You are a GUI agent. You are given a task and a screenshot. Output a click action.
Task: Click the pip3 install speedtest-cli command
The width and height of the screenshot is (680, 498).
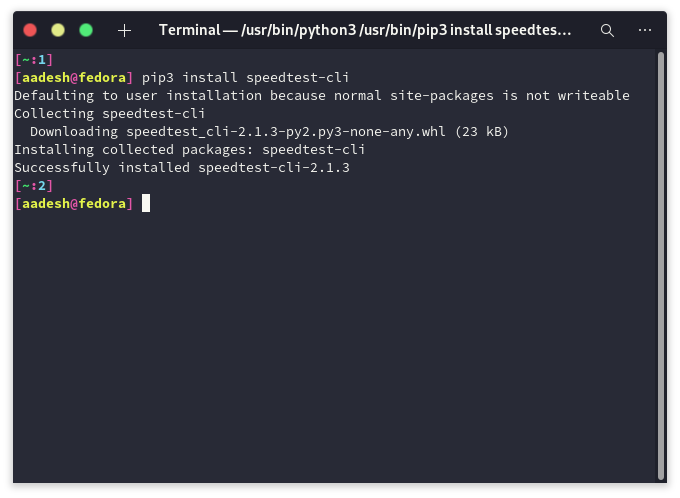245,78
